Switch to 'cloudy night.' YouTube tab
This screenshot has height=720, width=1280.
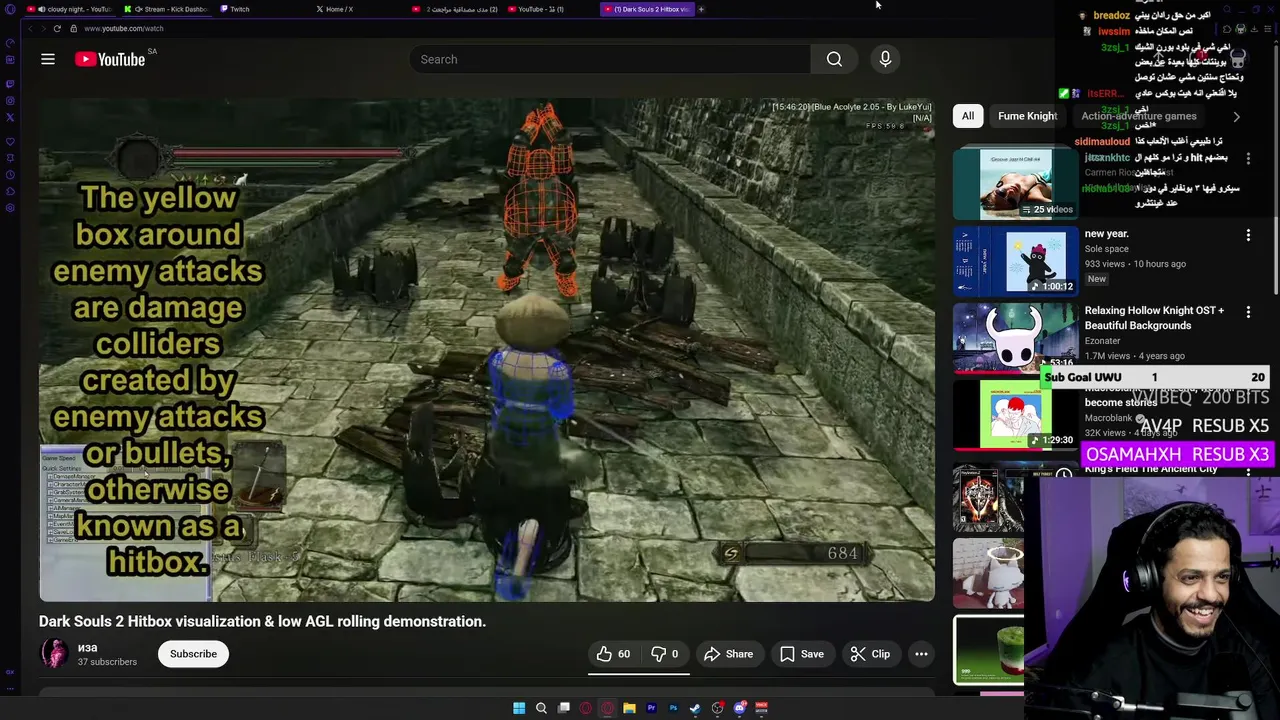pos(68,9)
